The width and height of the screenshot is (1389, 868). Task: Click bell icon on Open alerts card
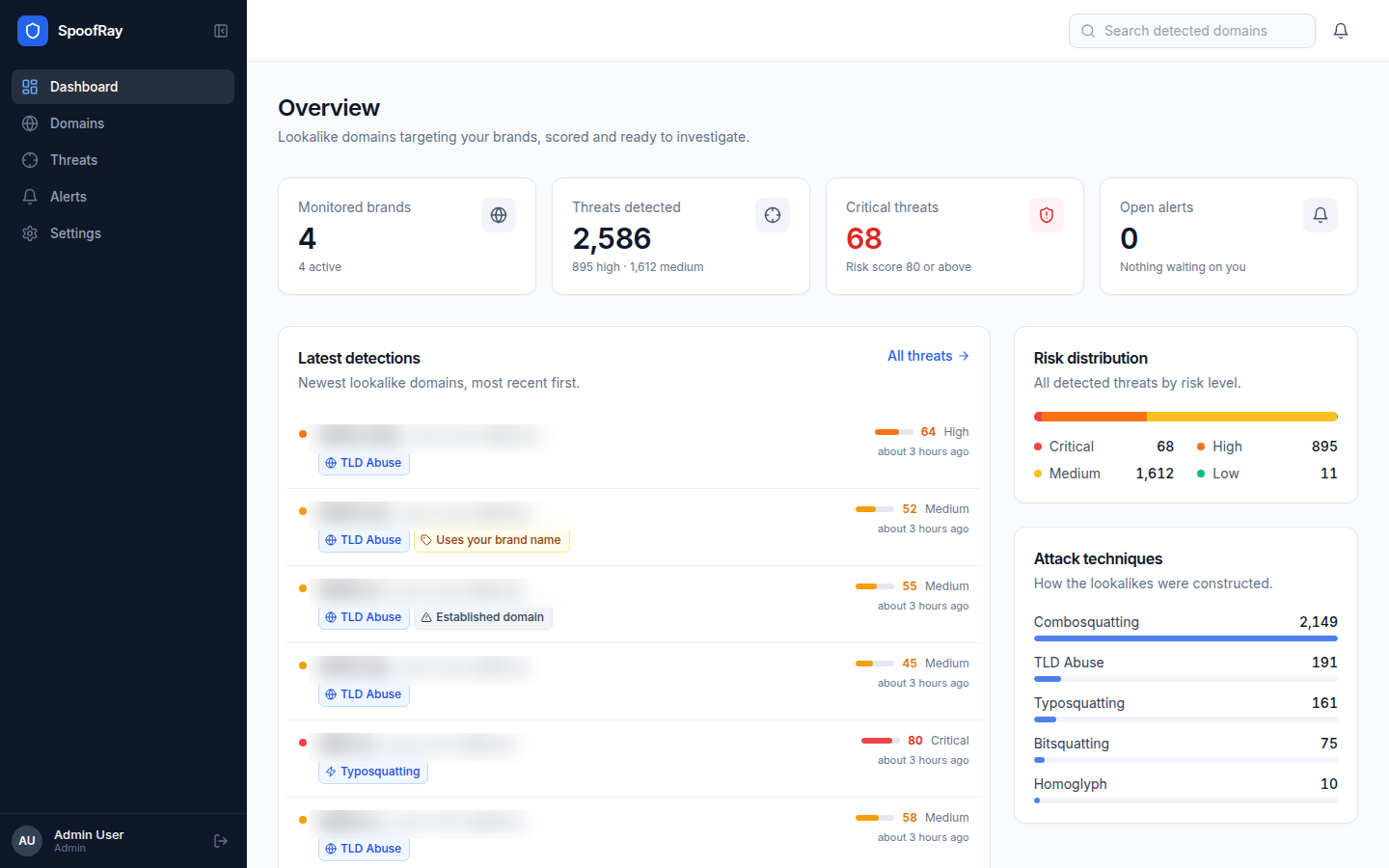pyautogui.click(x=1321, y=215)
